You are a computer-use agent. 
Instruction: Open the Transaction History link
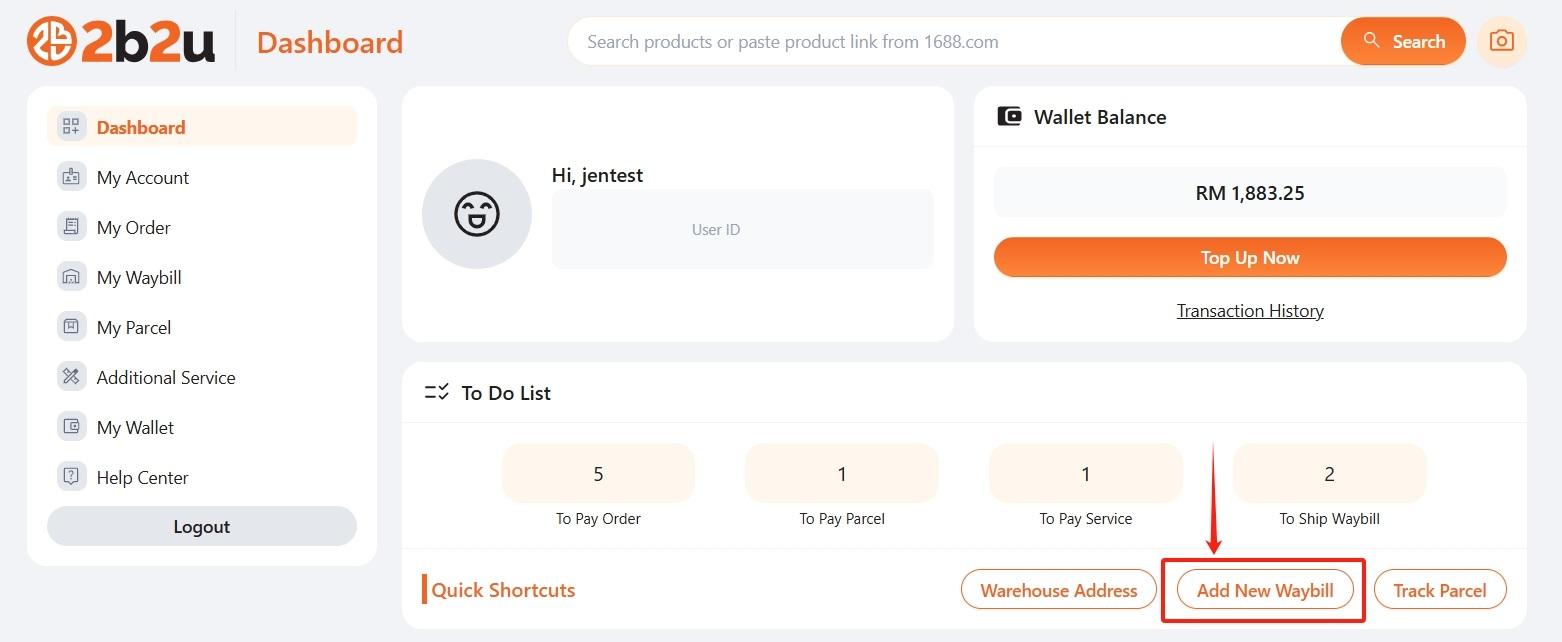click(x=1250, y=311)
